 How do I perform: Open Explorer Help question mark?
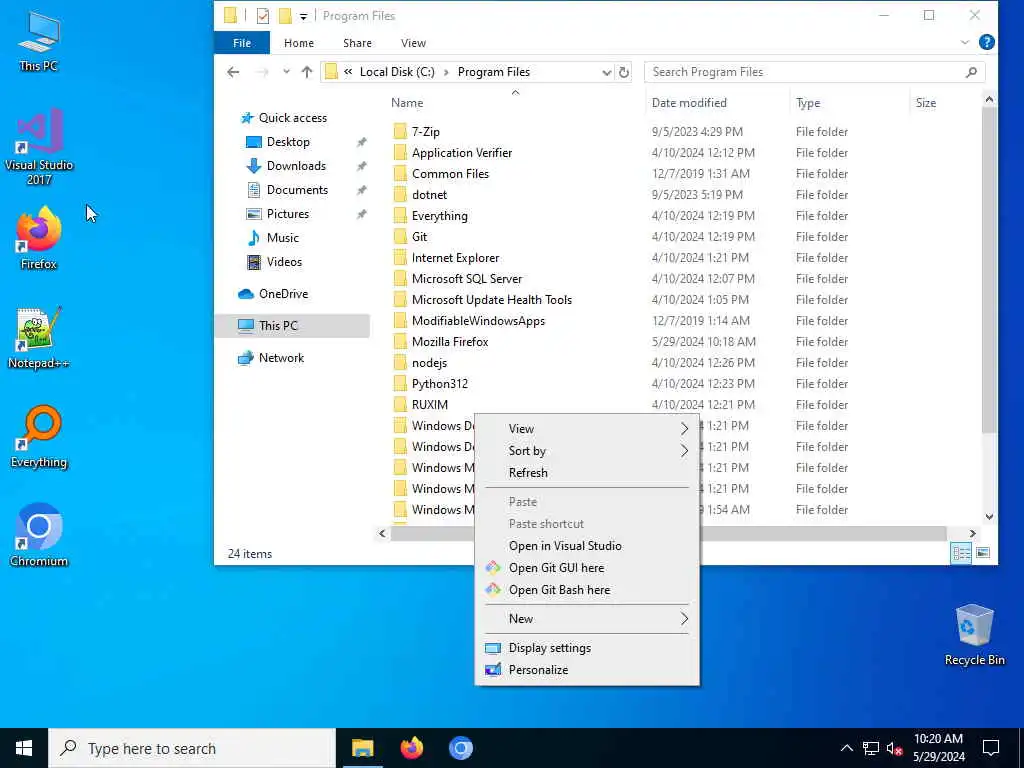point(987,42)
